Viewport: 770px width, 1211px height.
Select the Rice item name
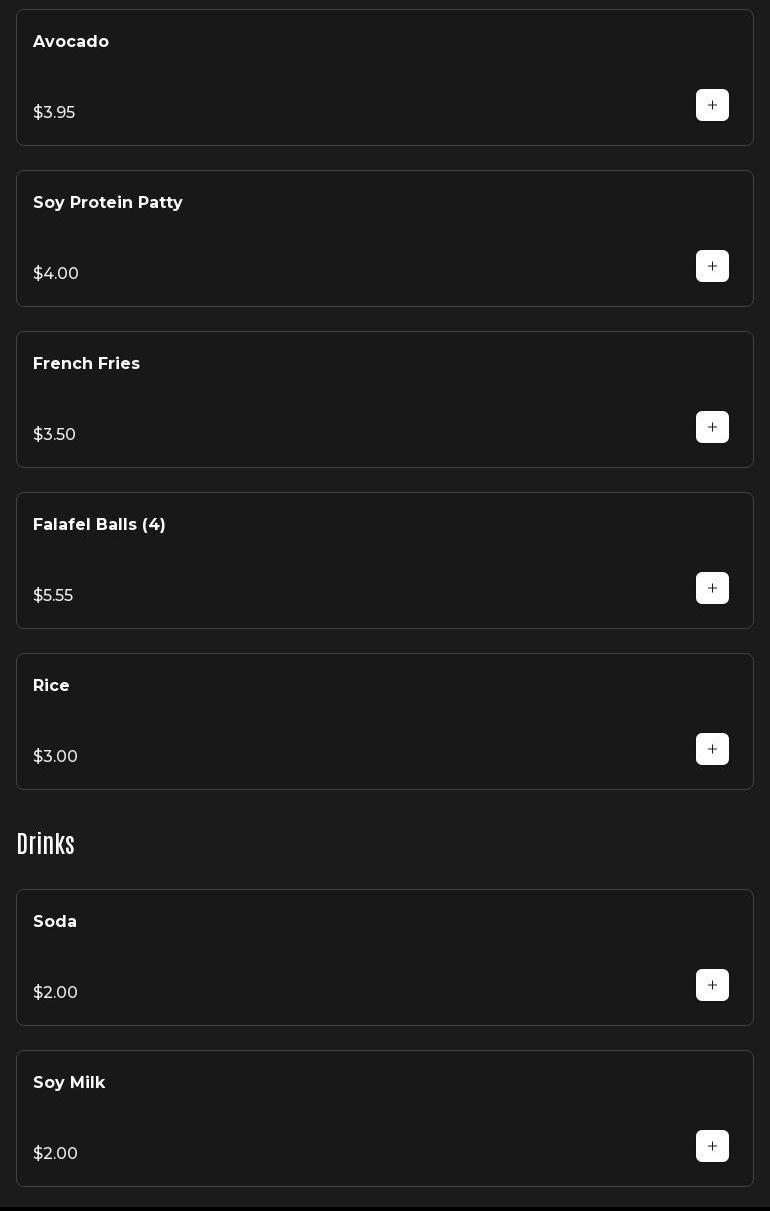pos(51,686)
